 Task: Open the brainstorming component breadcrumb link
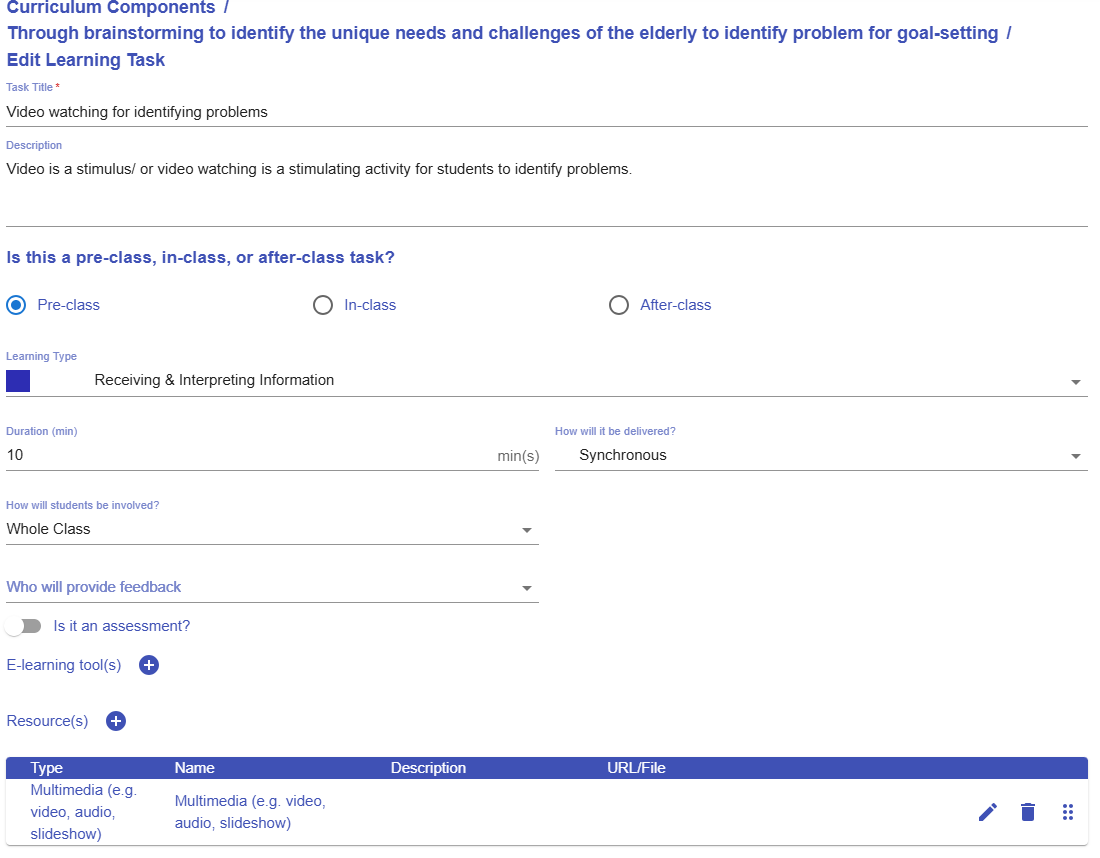502,33
